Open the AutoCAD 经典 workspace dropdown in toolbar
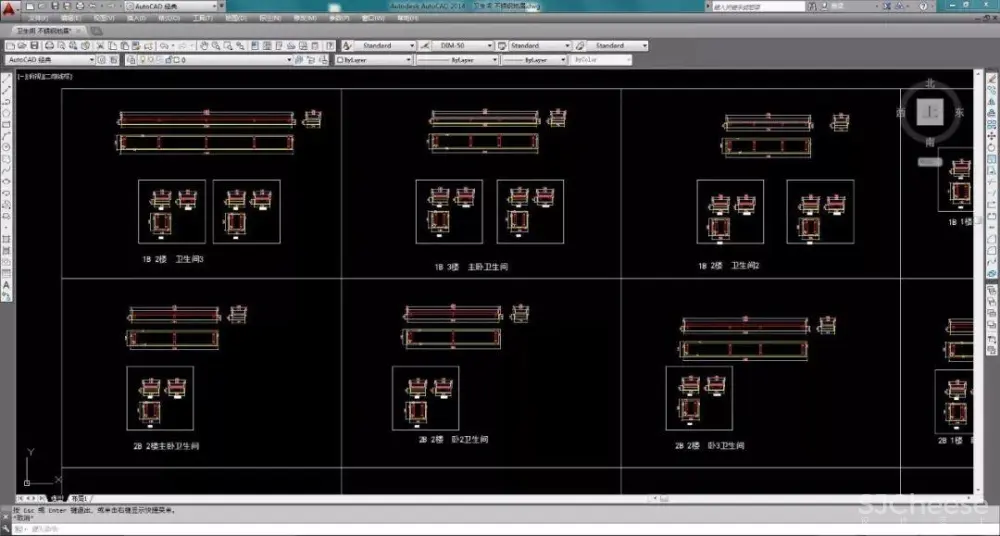Screen dimensions: 1000x536 point(91,59)
